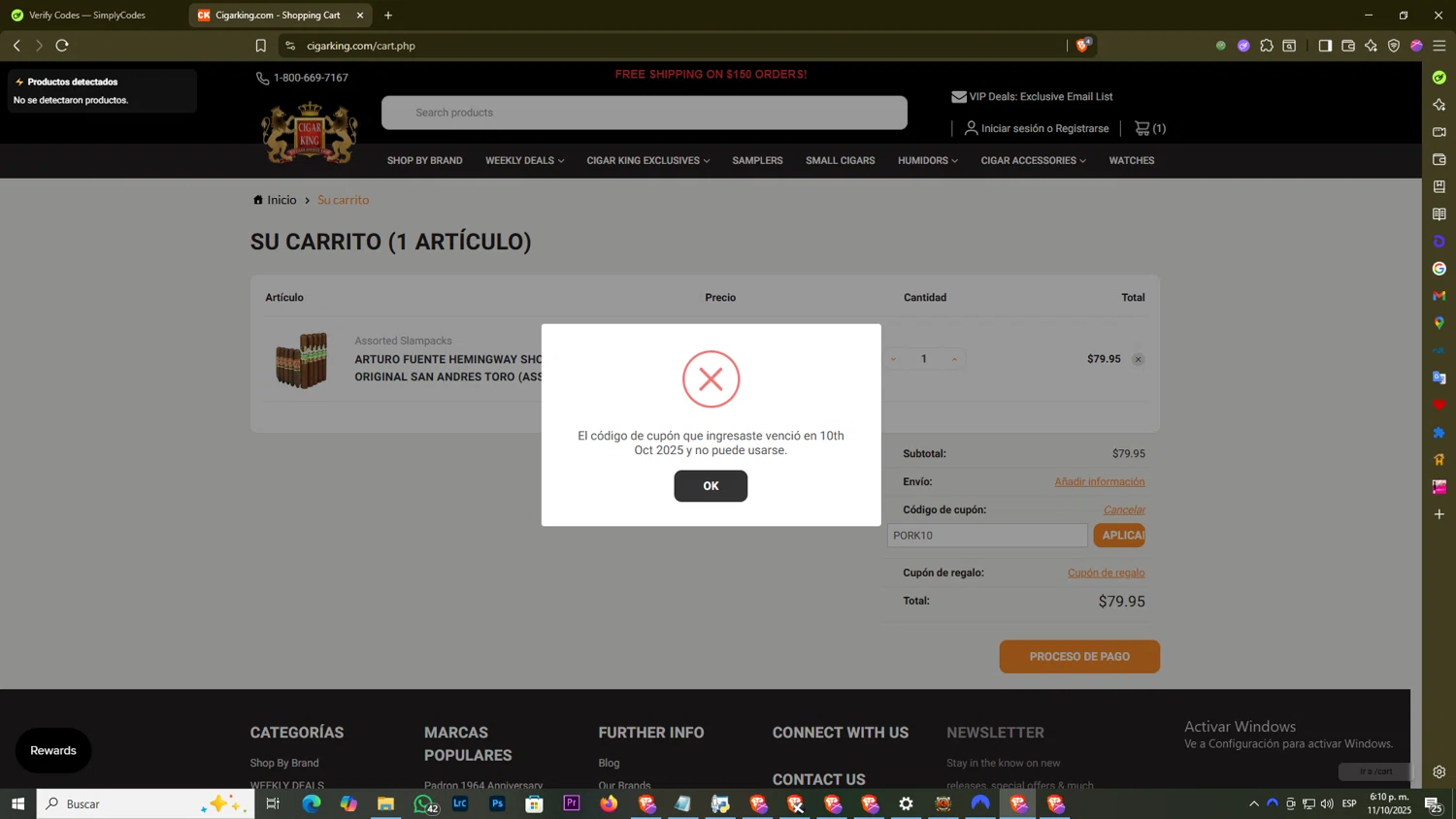Open the Extensions puzzle icon in toolbar

click(1267, 46)
